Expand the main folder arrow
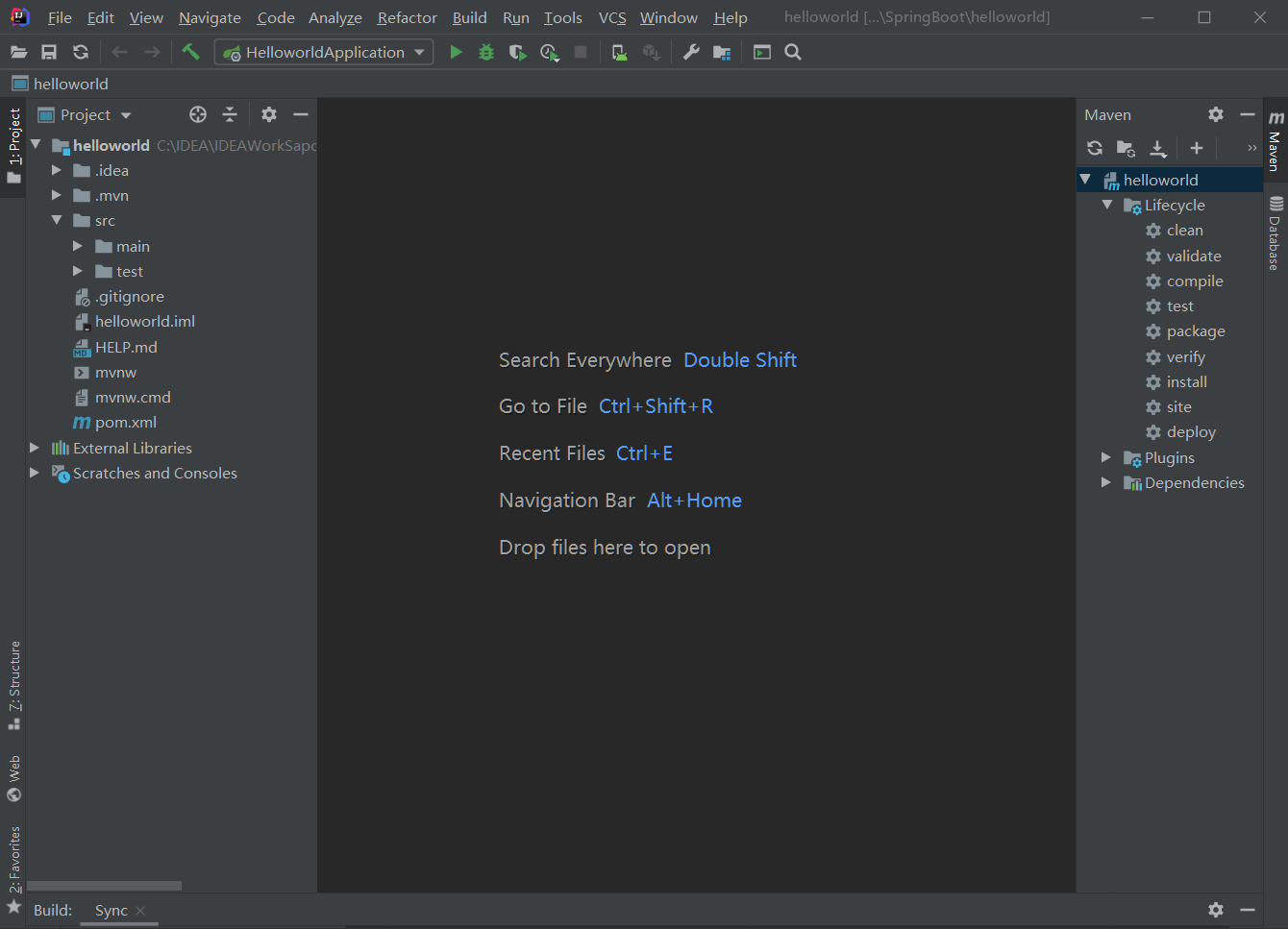Image resolution: width=1288 pixels, height=929 pixels. (x=78, y=246)
